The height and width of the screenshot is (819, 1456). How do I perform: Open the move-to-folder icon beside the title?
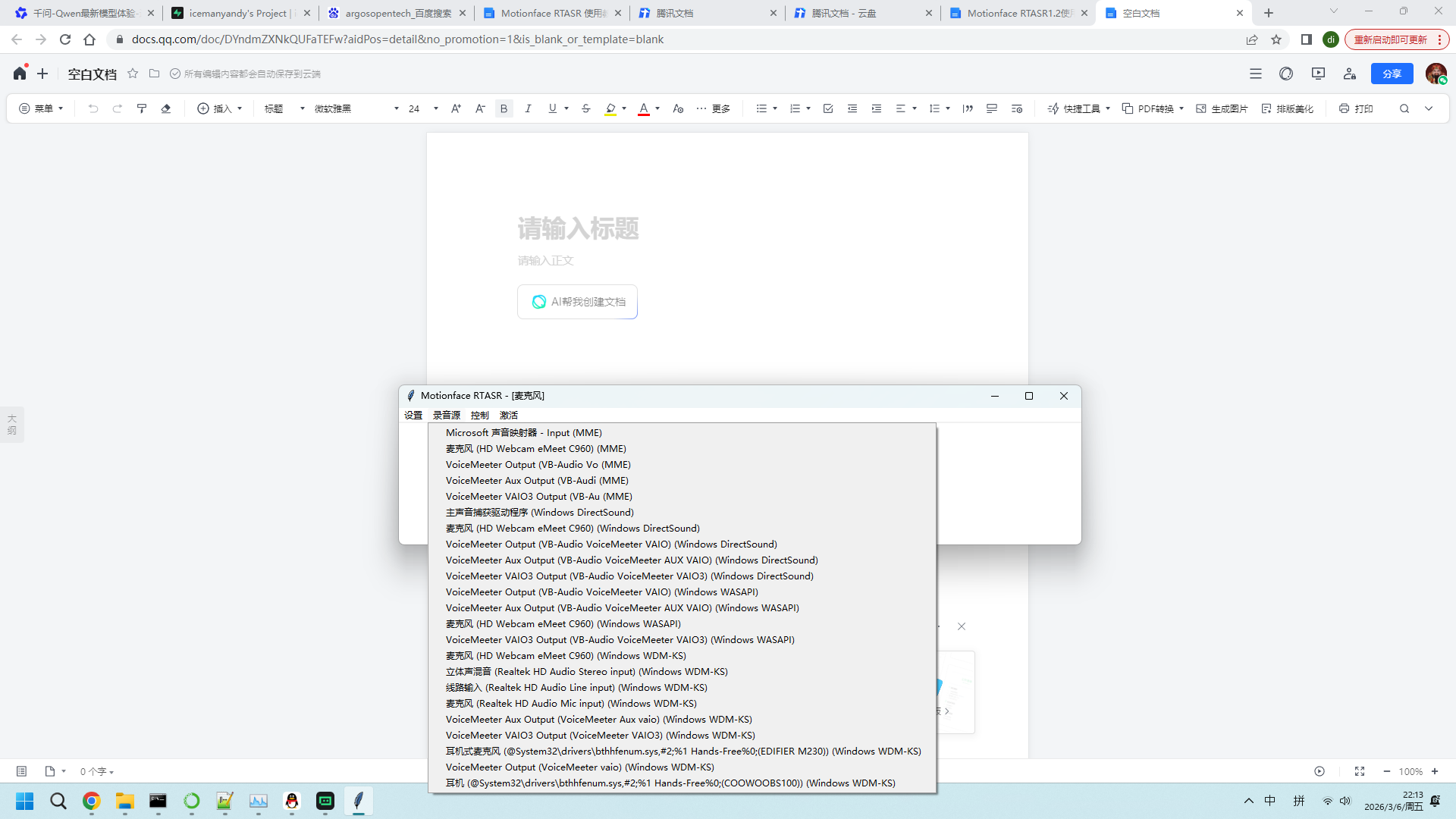click(154, 74)
